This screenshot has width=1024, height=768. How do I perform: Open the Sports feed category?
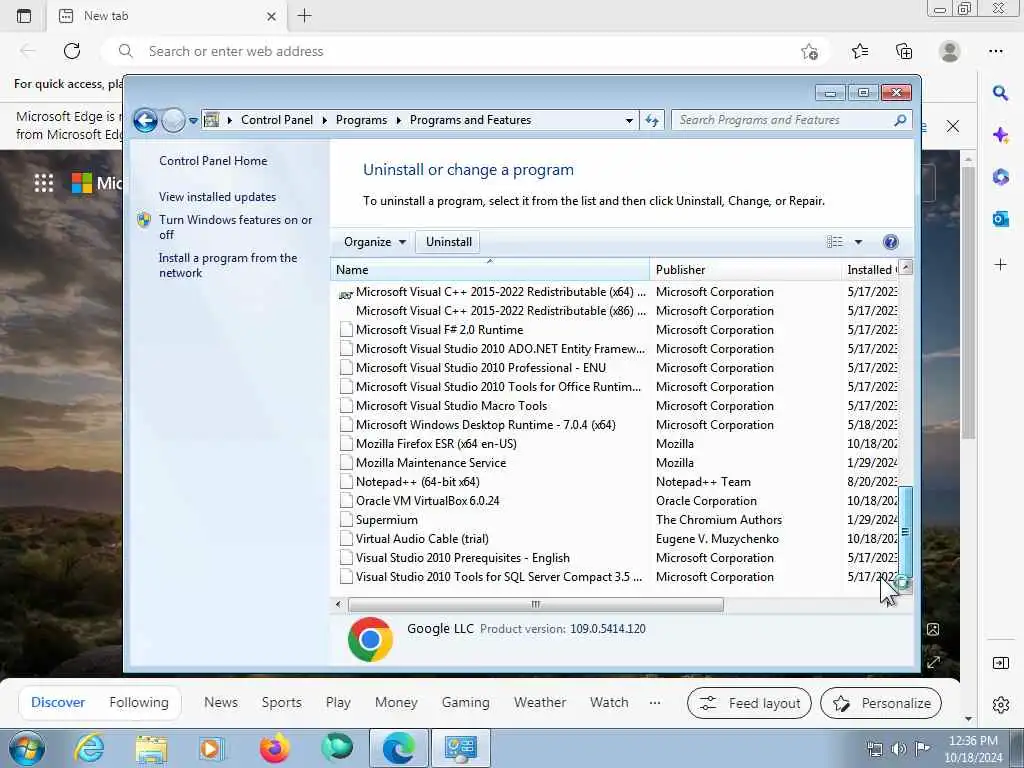point(281,703)
